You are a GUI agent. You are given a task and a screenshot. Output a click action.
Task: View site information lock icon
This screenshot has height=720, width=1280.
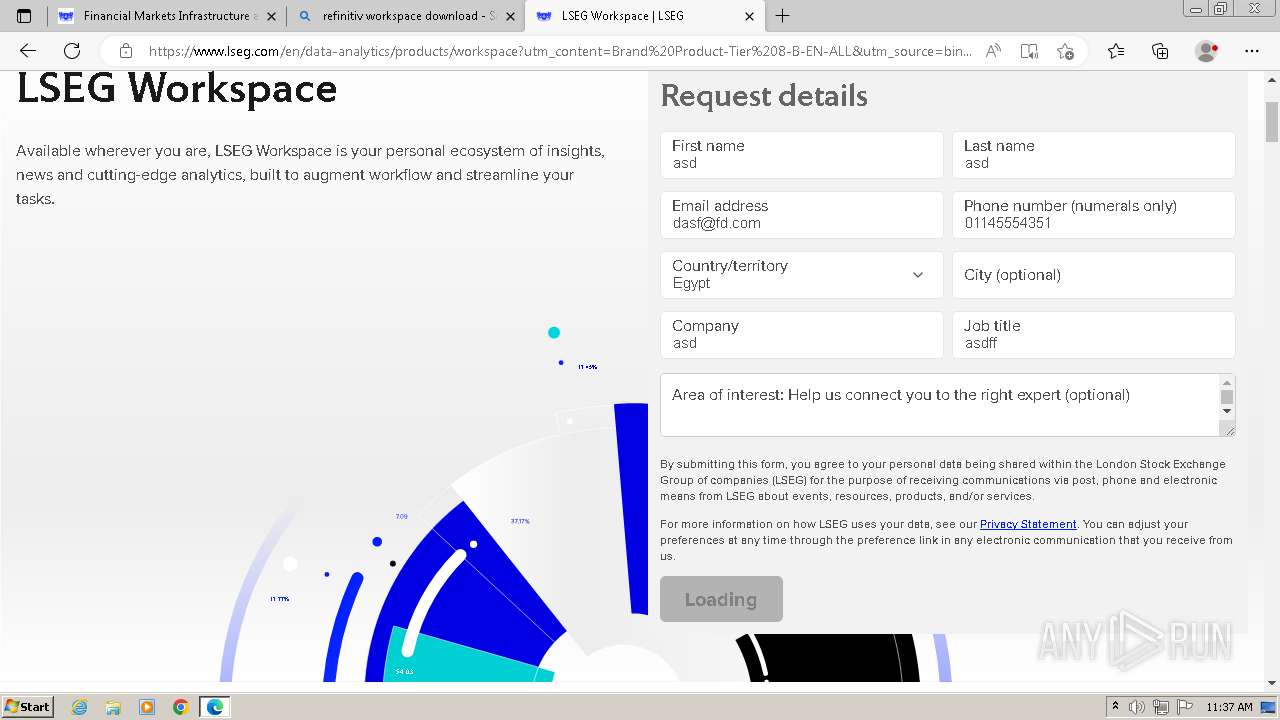[125, 51]
